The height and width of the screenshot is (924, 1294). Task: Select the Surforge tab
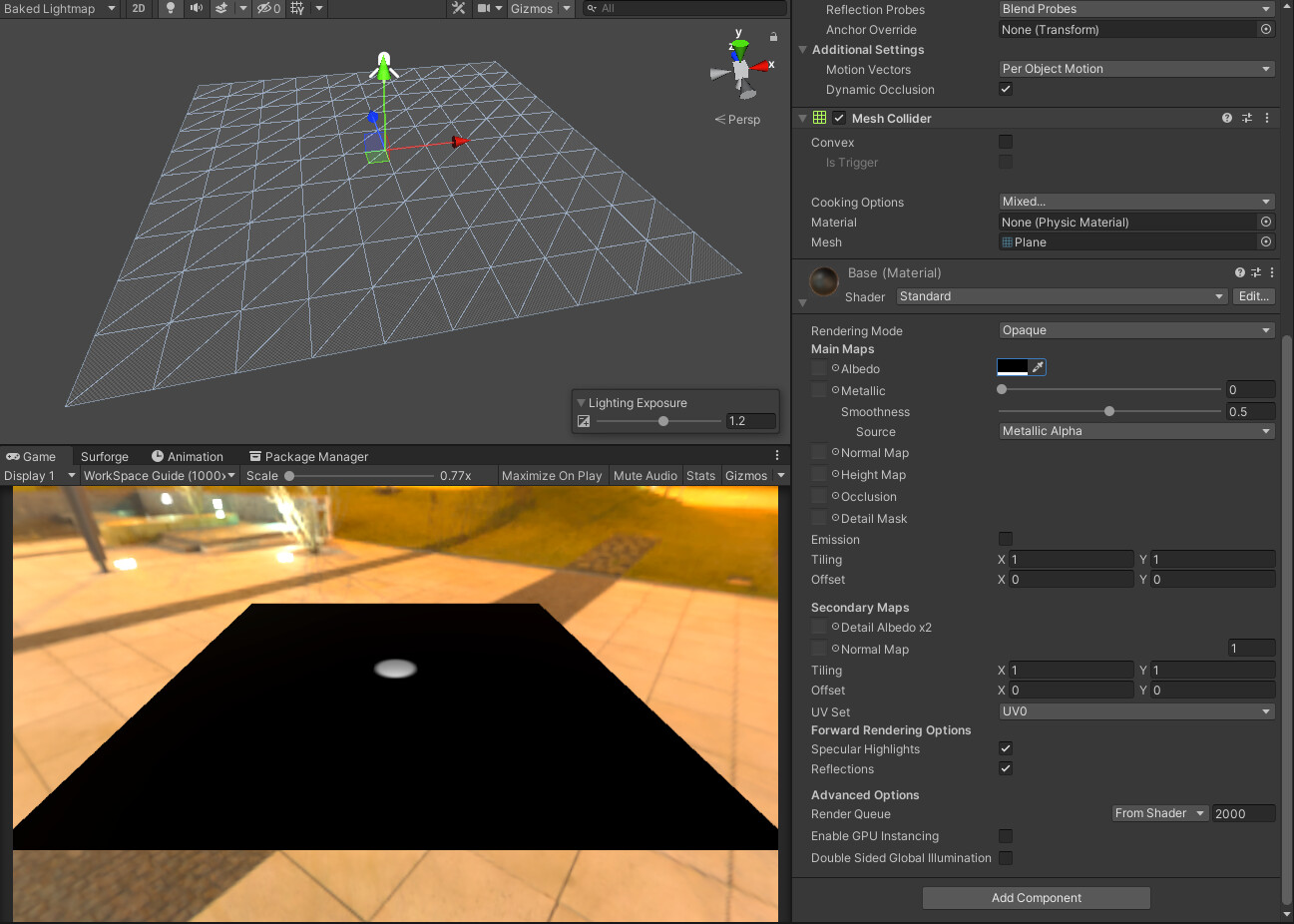point(105,456)
